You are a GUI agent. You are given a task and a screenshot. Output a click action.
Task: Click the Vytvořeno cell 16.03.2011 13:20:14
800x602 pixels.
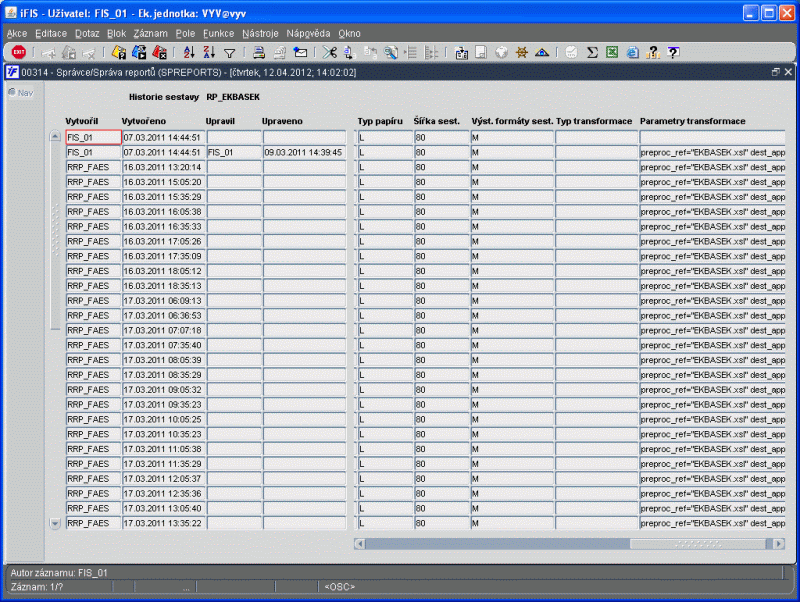click(x=162, y=167)
